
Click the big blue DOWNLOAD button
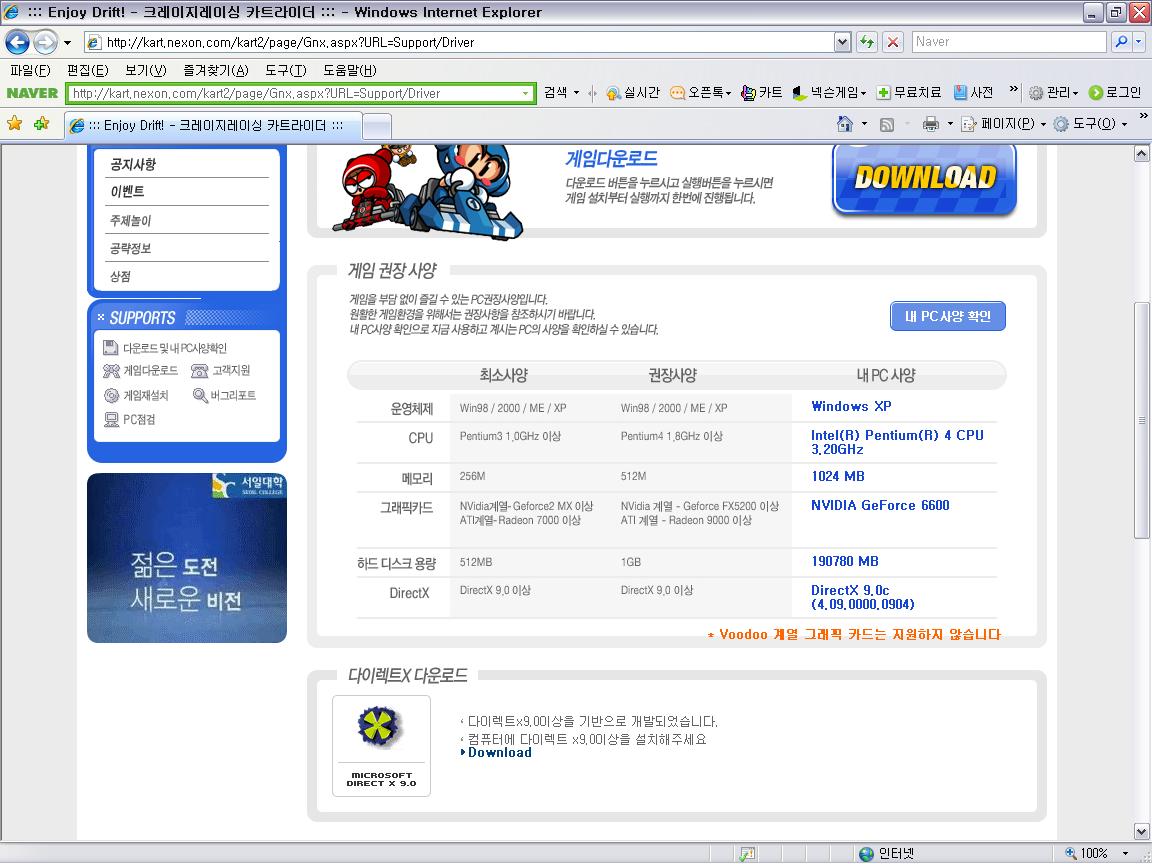click(924, 179)
